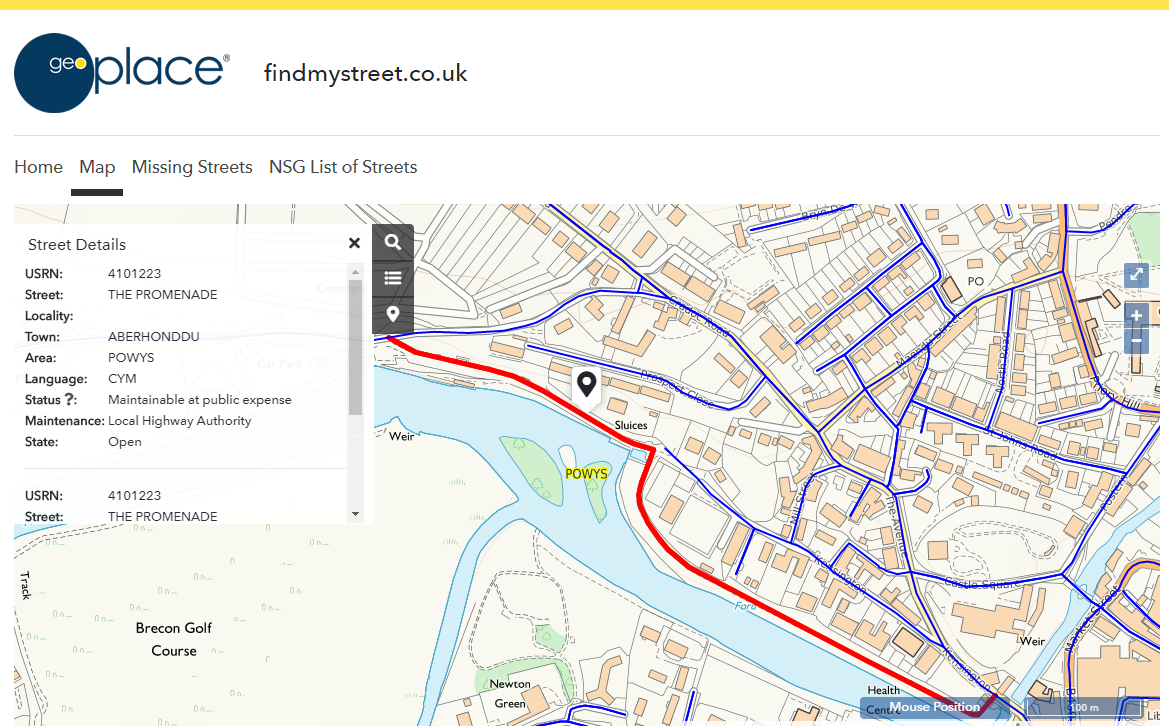Image resolution: width=1169 pixels, height=726 pixels.
Task: Open the Missing Streets page
Action: click(192, 167)
